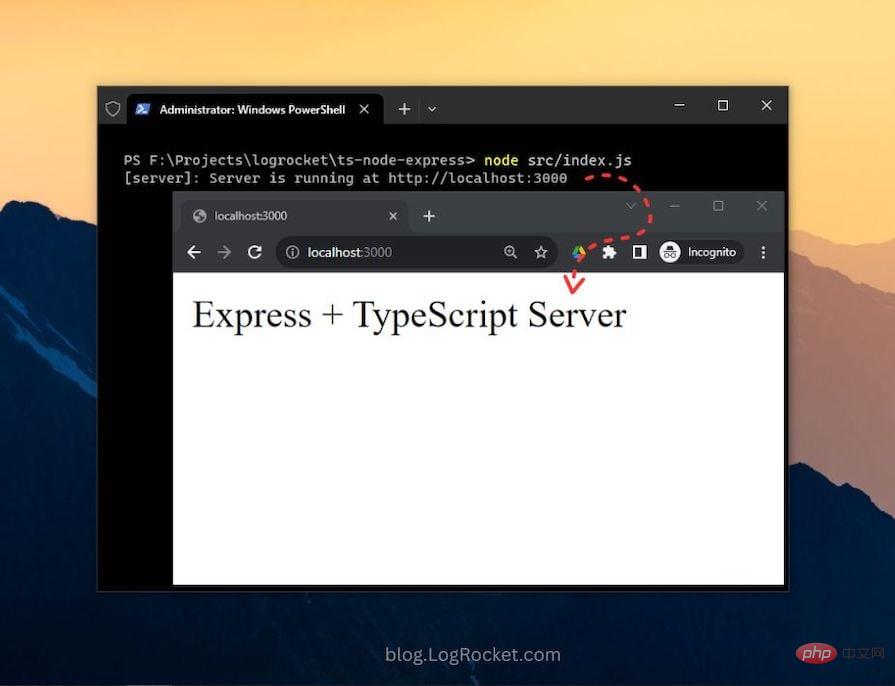The image size is (895, 686).
Task: Minimize the Chrome window
Action: pyautogui.click(x=675, y=206)
